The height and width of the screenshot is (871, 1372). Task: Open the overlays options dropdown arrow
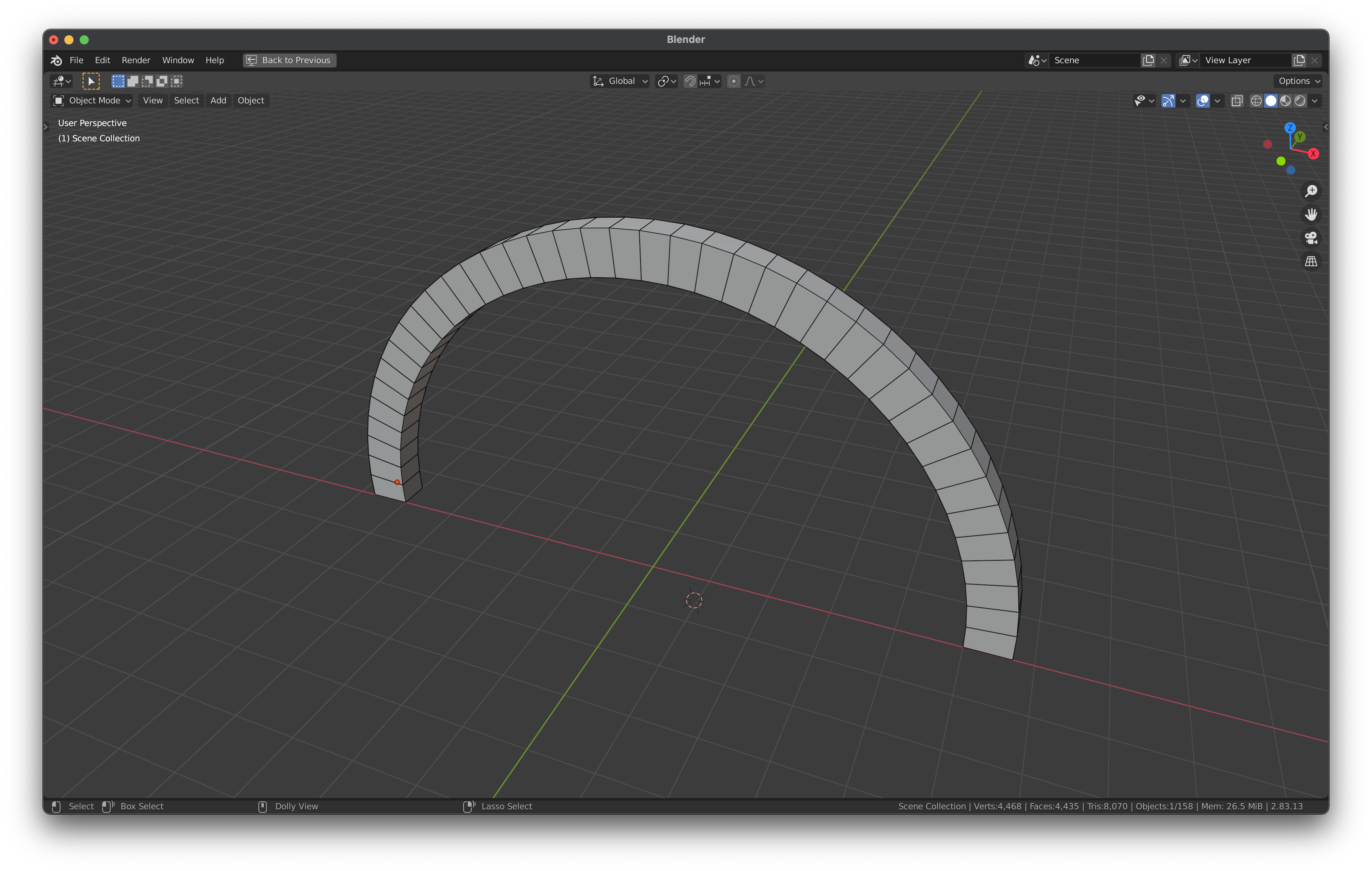click(x=1218, y=101)
